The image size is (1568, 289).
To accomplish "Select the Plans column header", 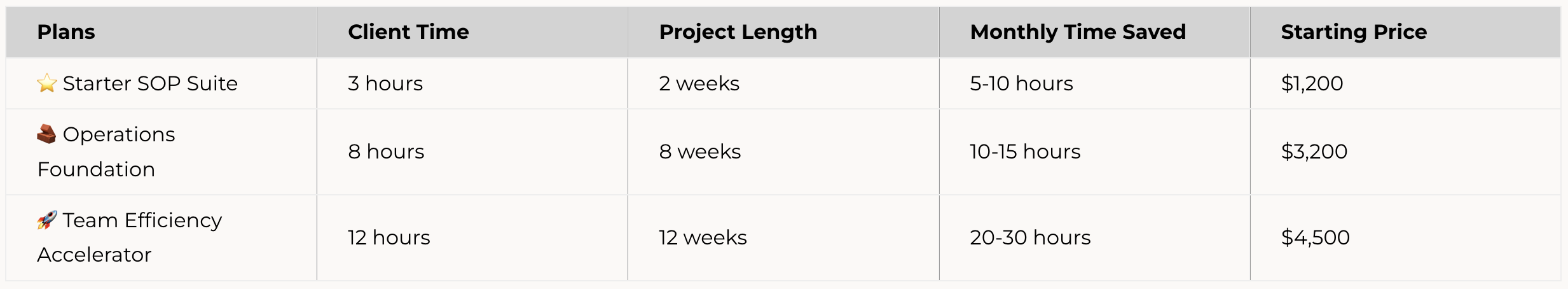I will tap(66, 32).
